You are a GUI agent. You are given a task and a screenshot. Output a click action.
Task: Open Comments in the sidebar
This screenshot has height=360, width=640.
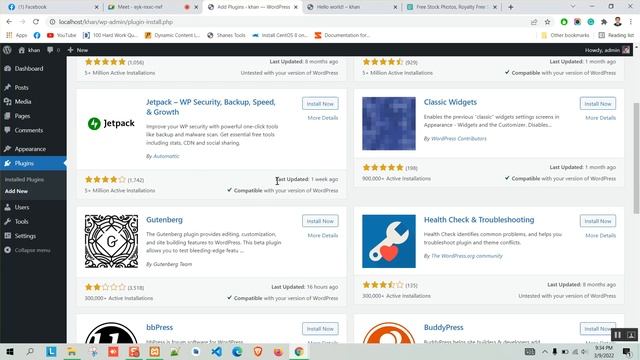tap(29, 130)
